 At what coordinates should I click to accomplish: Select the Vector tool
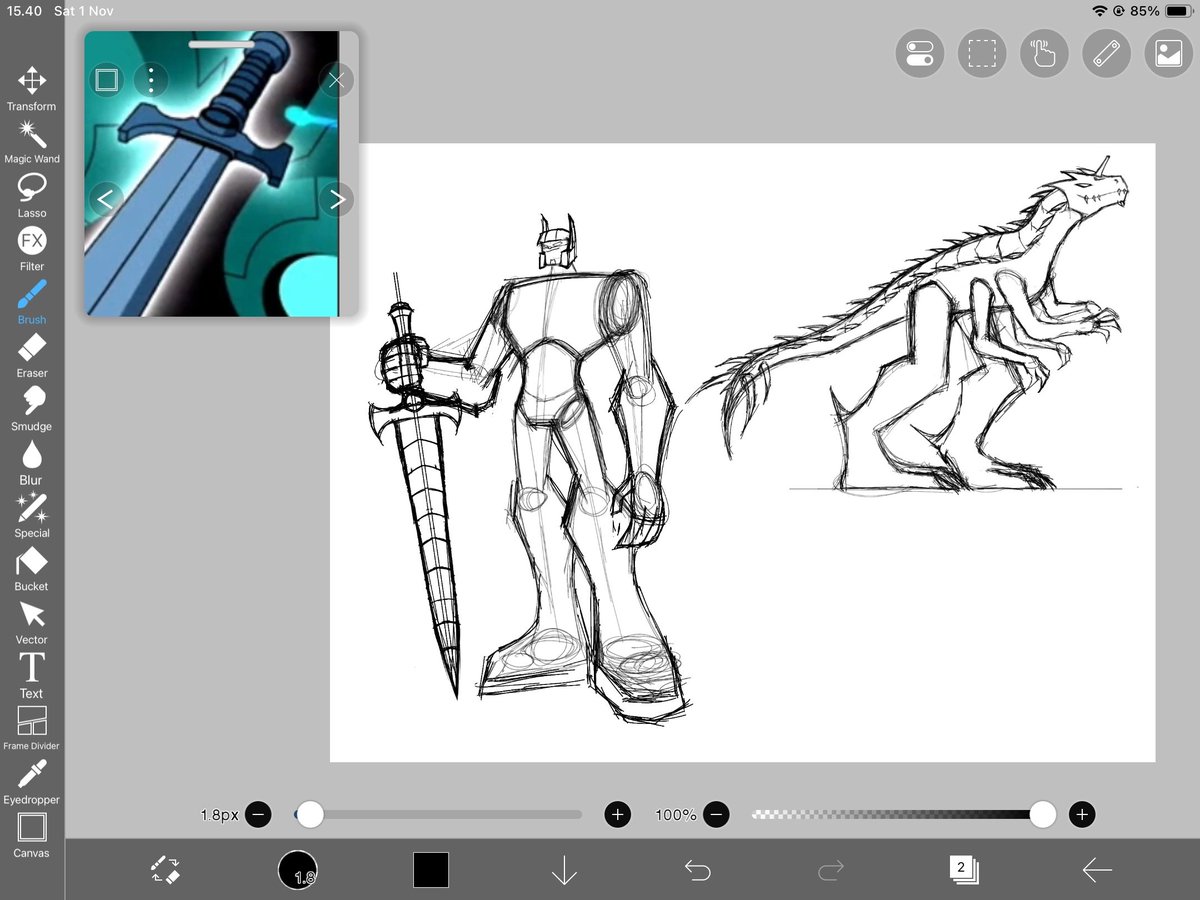pos(32,622)
